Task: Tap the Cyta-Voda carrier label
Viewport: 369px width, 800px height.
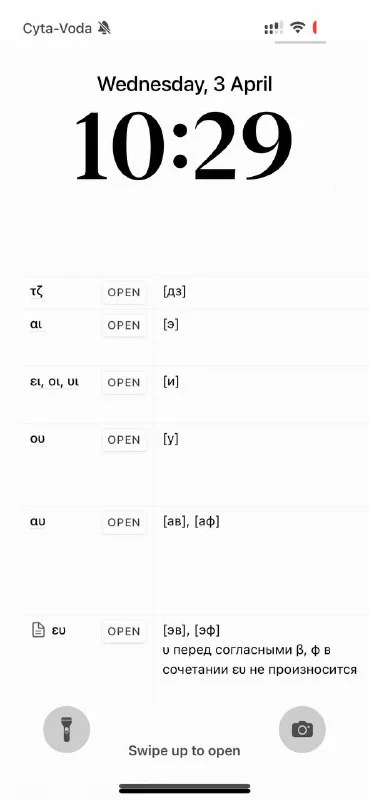Action: pyautogui.click(x=58, y=28)
